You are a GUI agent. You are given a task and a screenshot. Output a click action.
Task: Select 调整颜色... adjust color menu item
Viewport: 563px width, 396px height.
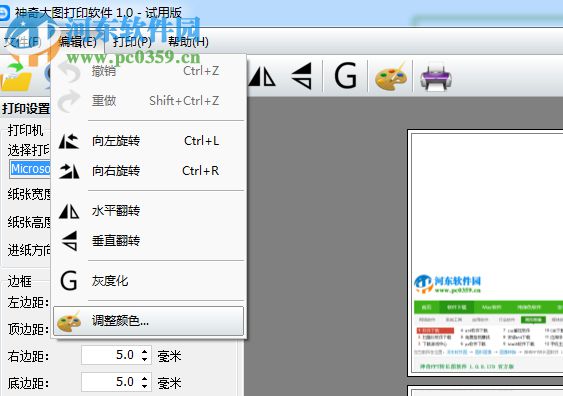(149, 321)
